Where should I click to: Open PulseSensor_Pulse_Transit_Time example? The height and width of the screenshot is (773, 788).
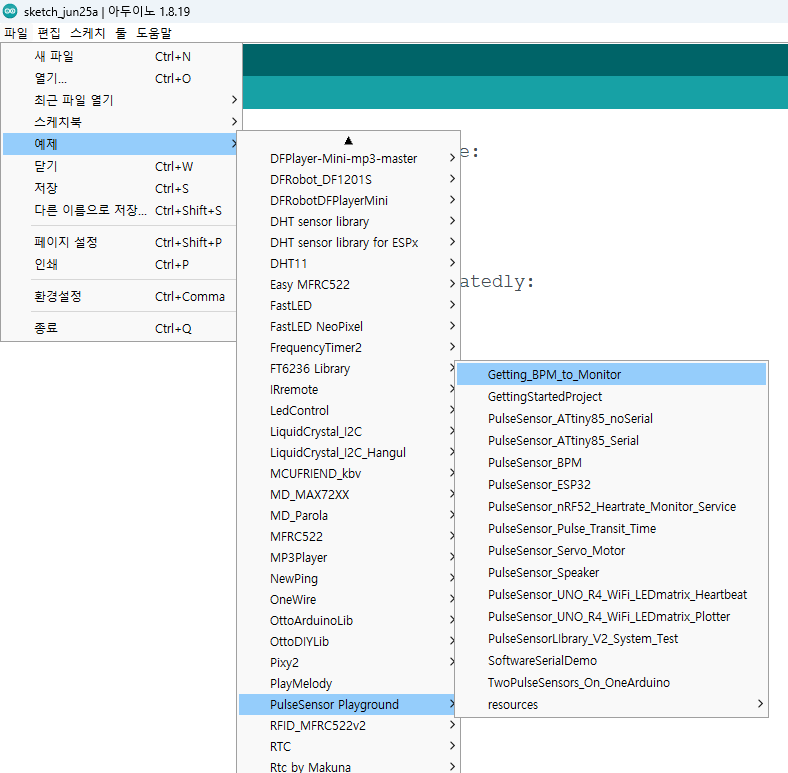click(612, 529)
